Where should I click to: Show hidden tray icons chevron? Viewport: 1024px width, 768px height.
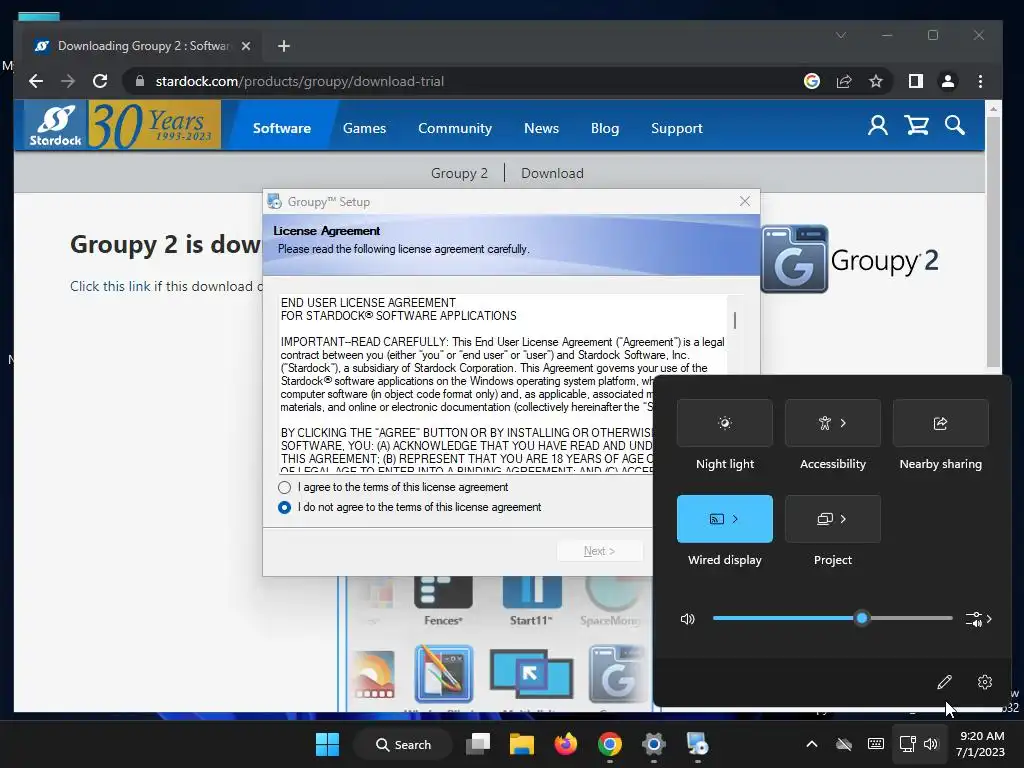[811, 744]
